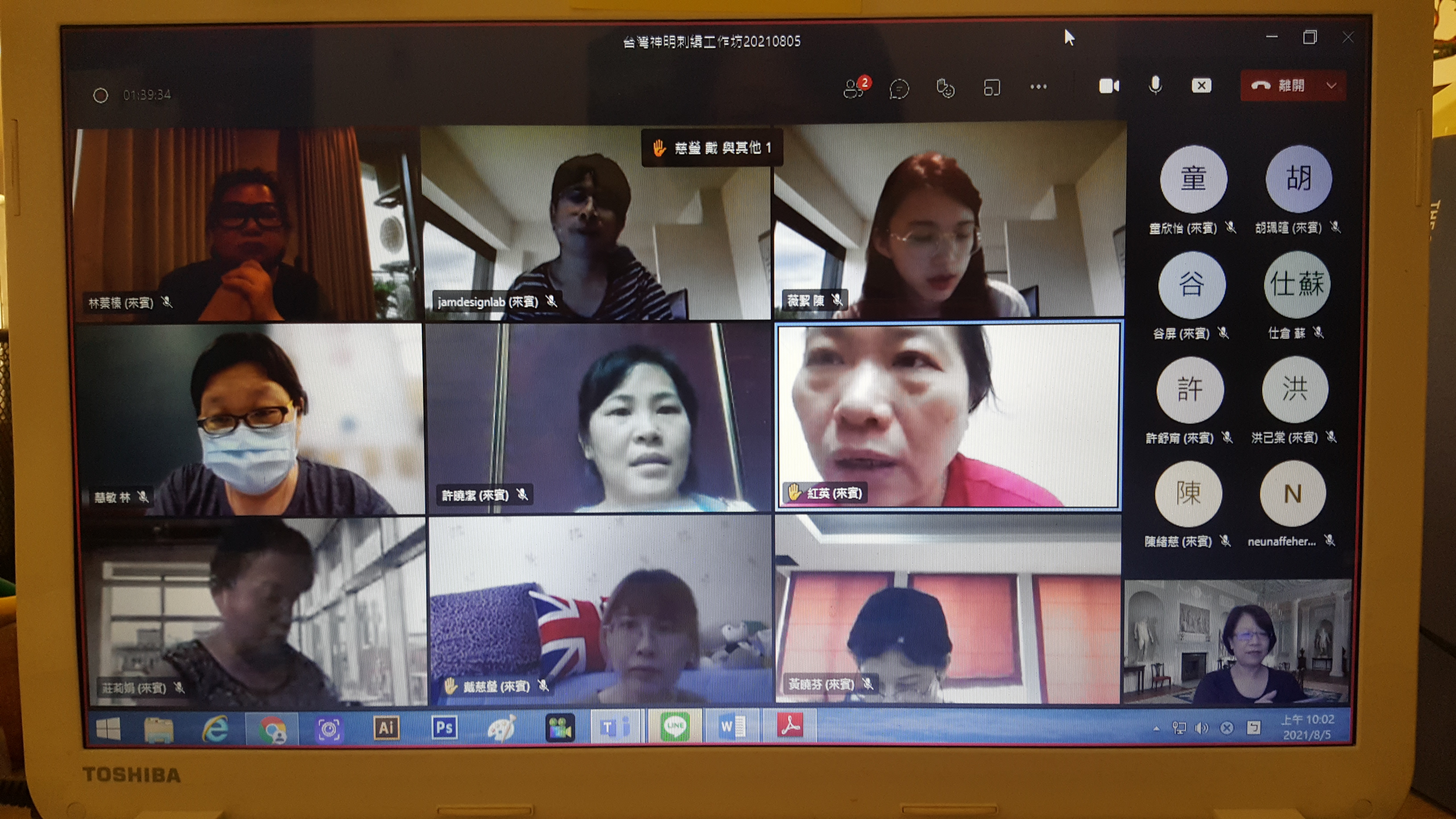Screen dimensions: 1456x819
Task: Expand the system tray hidden icons arrow
Action: coord(1156,729)
